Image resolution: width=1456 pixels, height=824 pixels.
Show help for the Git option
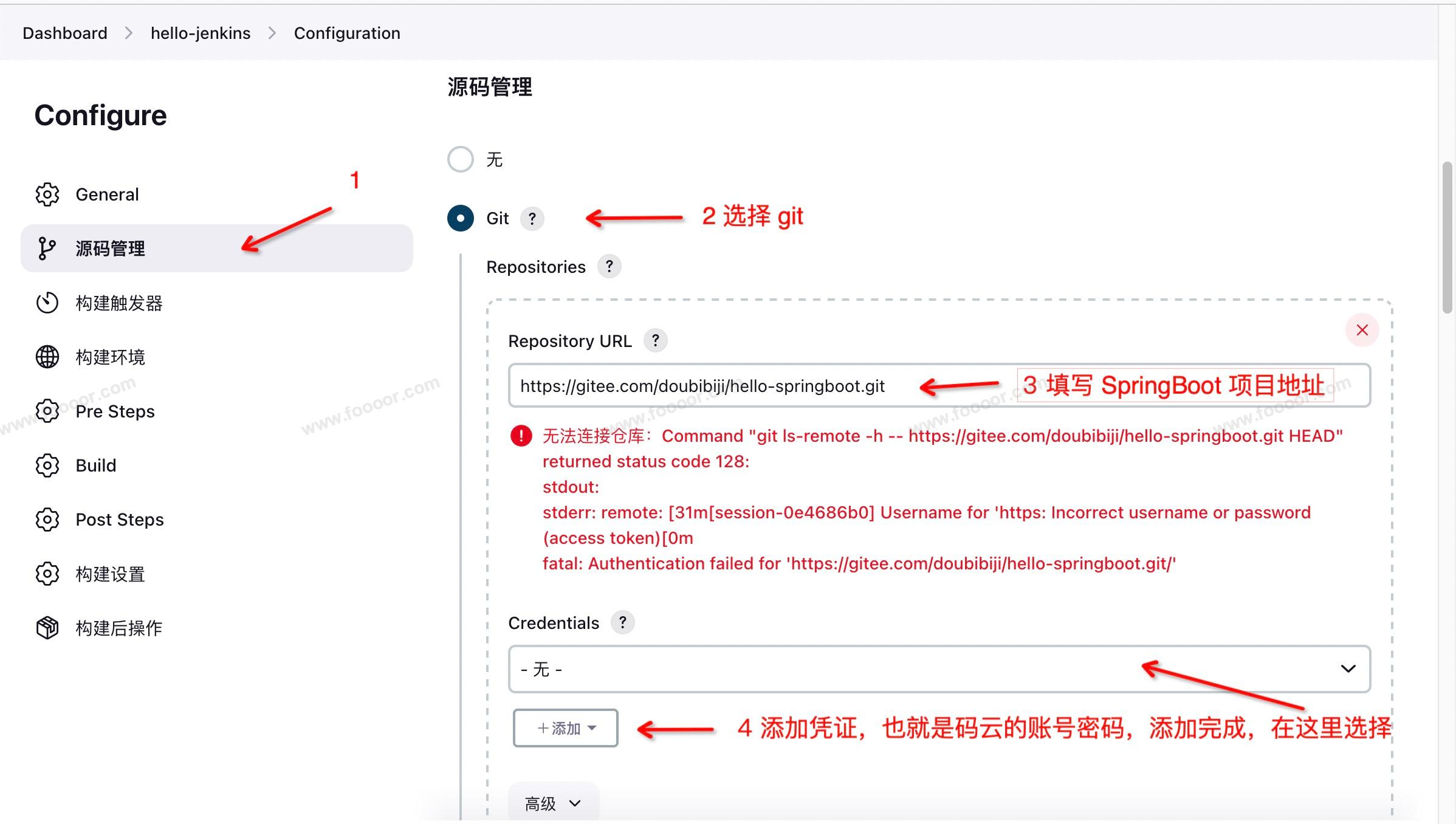click(x=532, y=219)
